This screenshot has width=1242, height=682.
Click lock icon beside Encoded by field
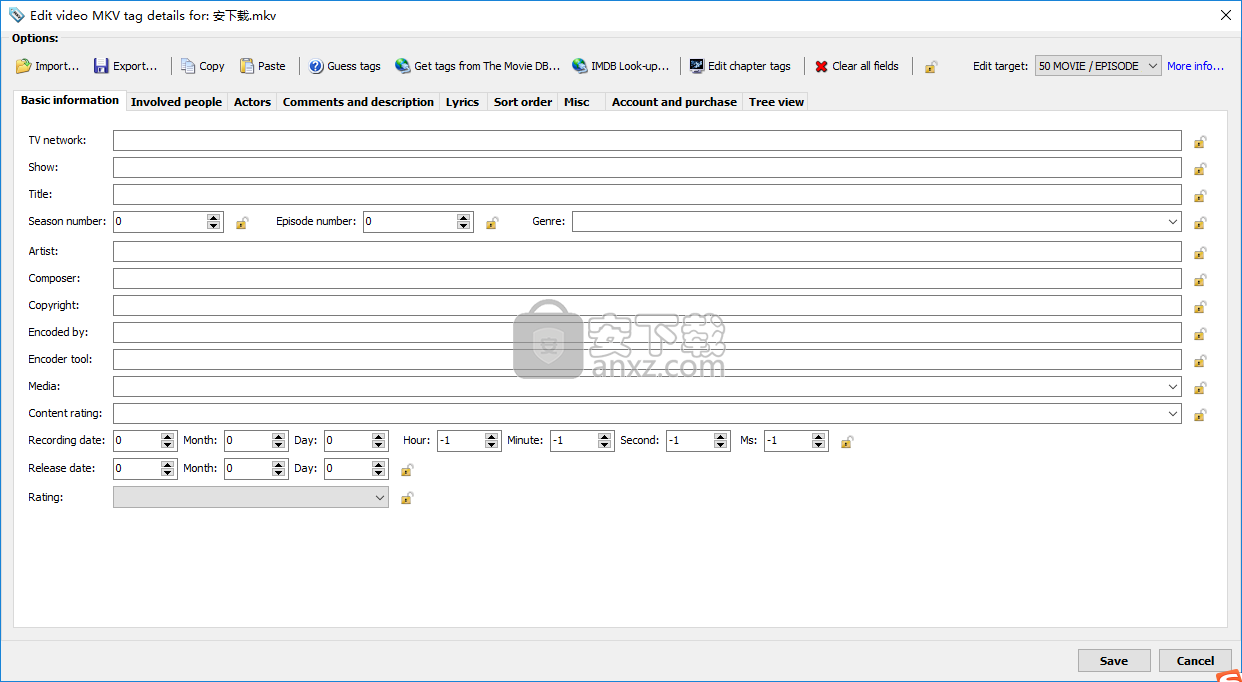[1200, 334]
